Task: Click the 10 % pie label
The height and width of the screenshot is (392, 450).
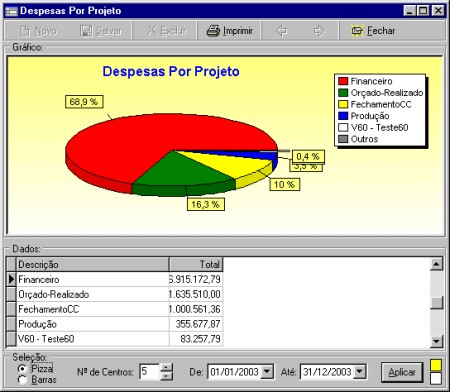Action: click(285, 184)
